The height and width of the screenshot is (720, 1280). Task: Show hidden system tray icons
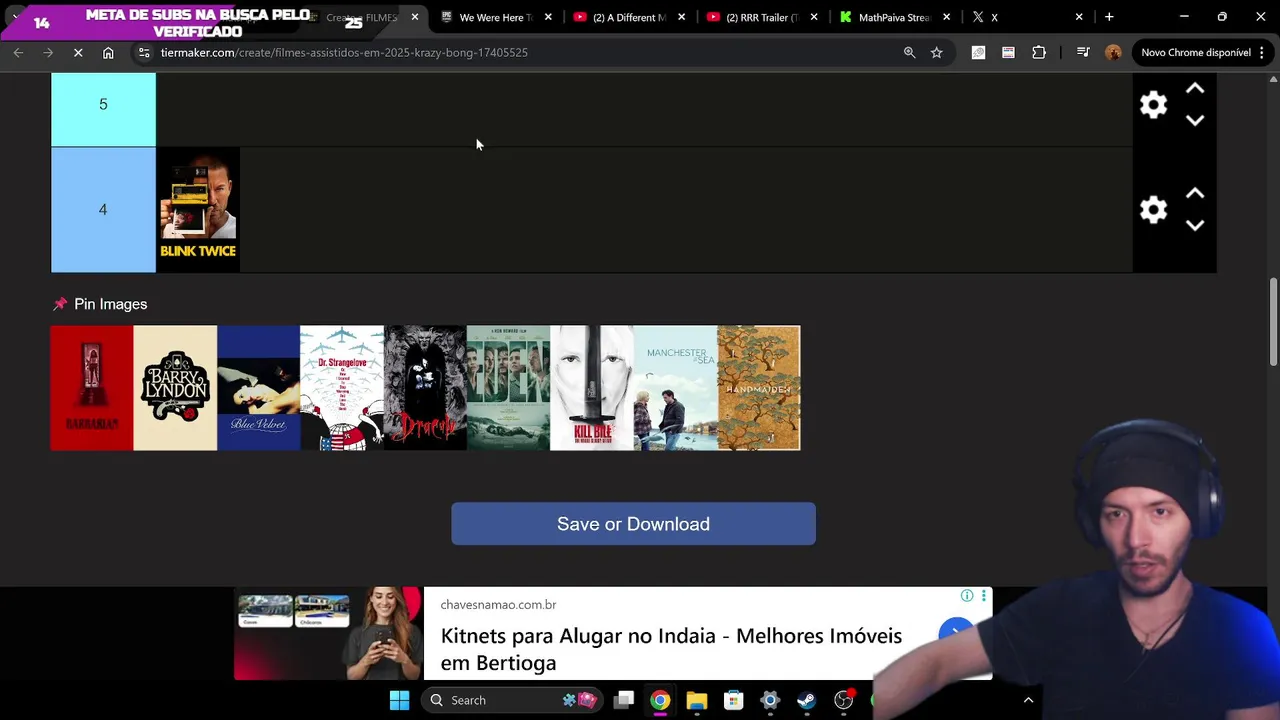coord(1028,700)
